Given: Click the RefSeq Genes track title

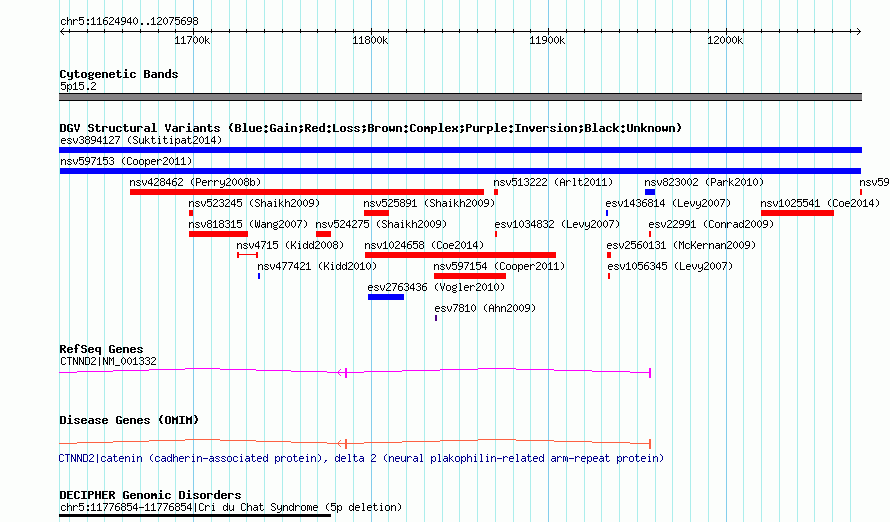Looking at the screenshot, I should point(101,349).
